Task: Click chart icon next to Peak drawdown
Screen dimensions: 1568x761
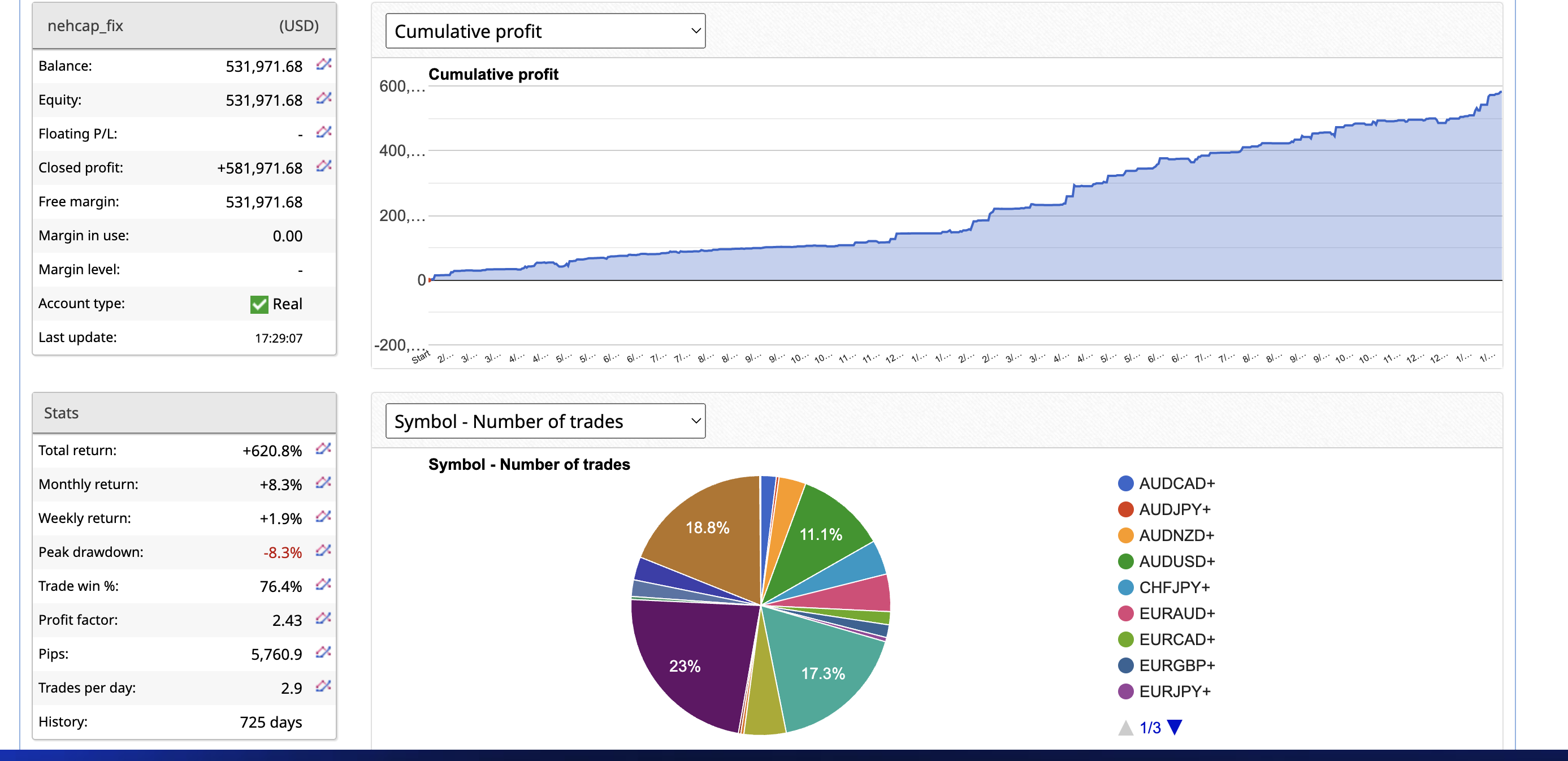Action: [323, 550]
